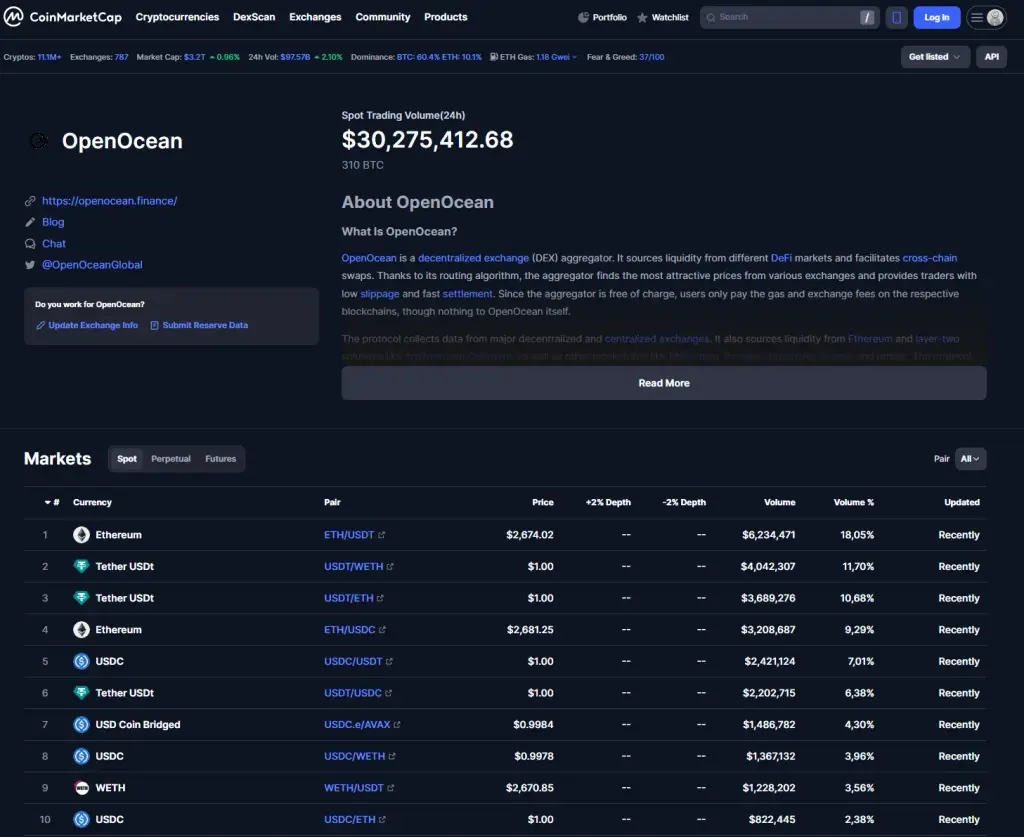Click external link icon beside USDC.e/AVAX
This screenshot has width=1024, height=837.
[x=397, y=725]
